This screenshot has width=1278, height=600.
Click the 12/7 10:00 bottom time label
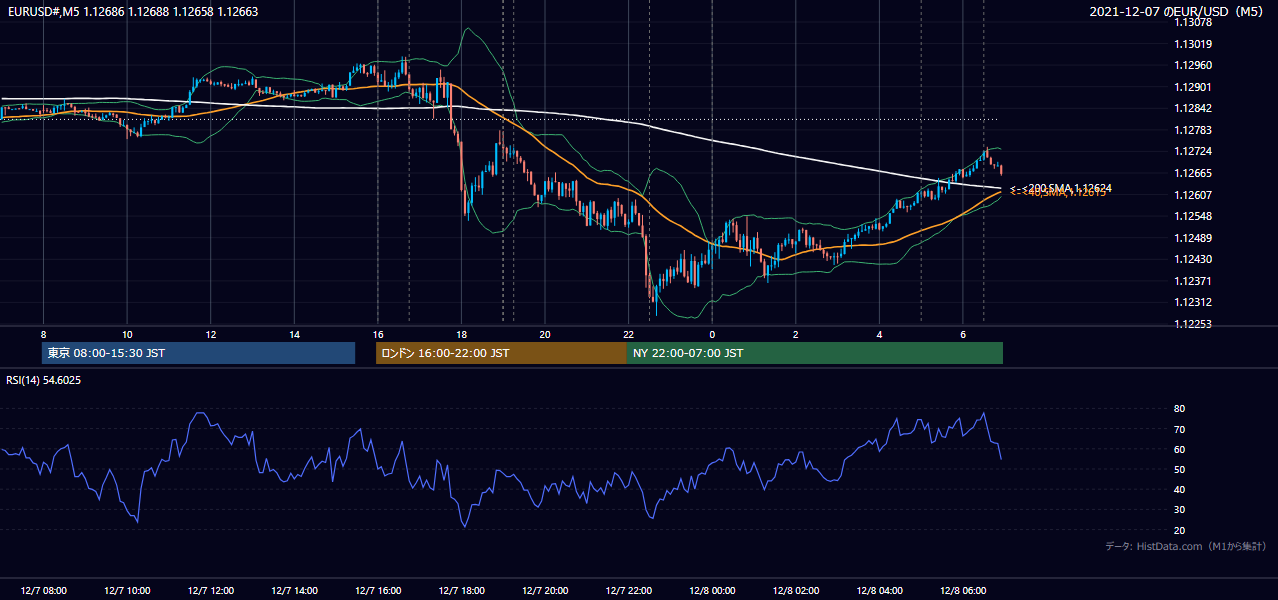[127, 590]
